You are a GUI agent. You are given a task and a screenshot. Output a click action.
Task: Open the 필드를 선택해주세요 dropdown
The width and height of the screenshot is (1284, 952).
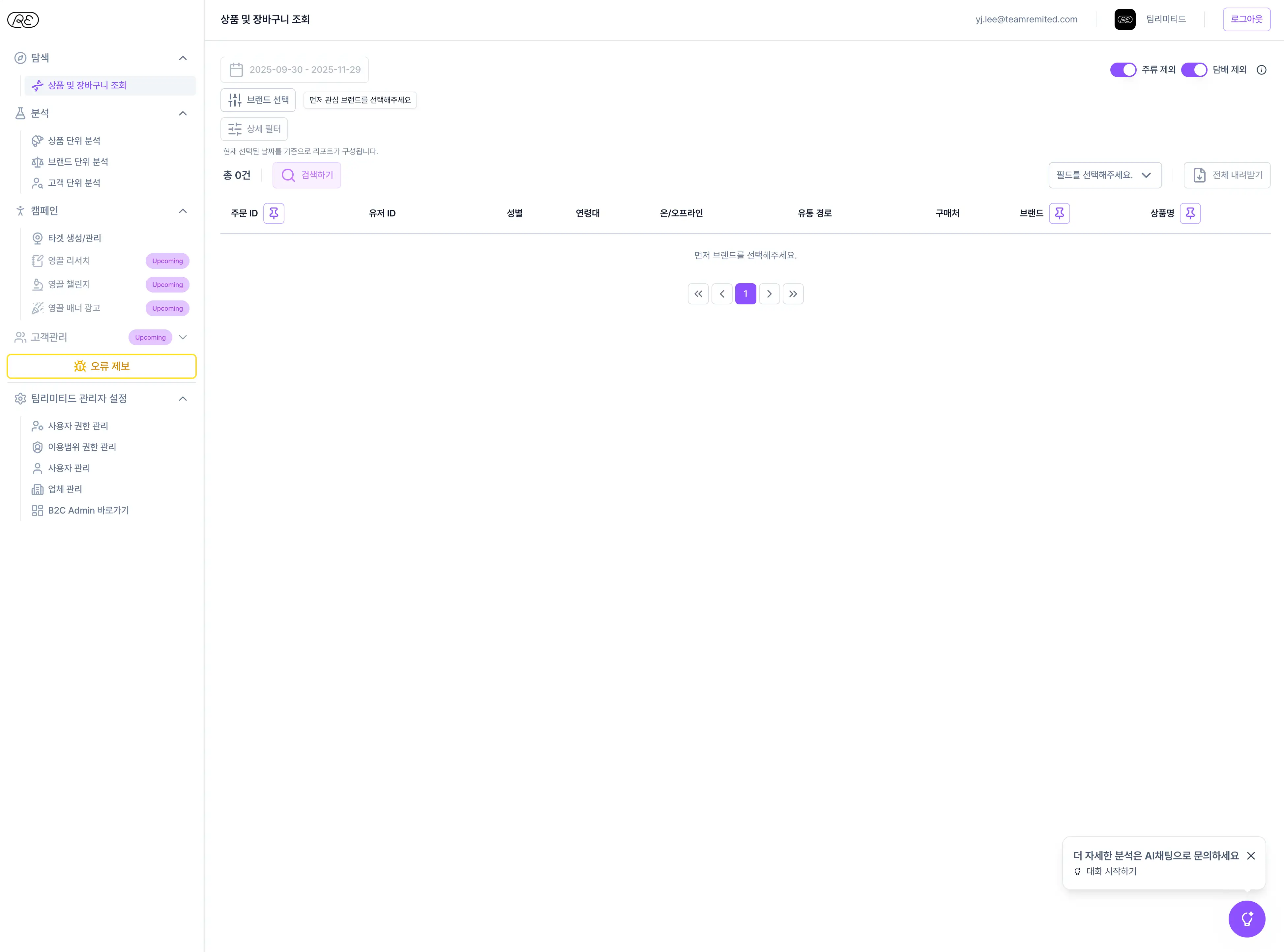click(1105, 175)
